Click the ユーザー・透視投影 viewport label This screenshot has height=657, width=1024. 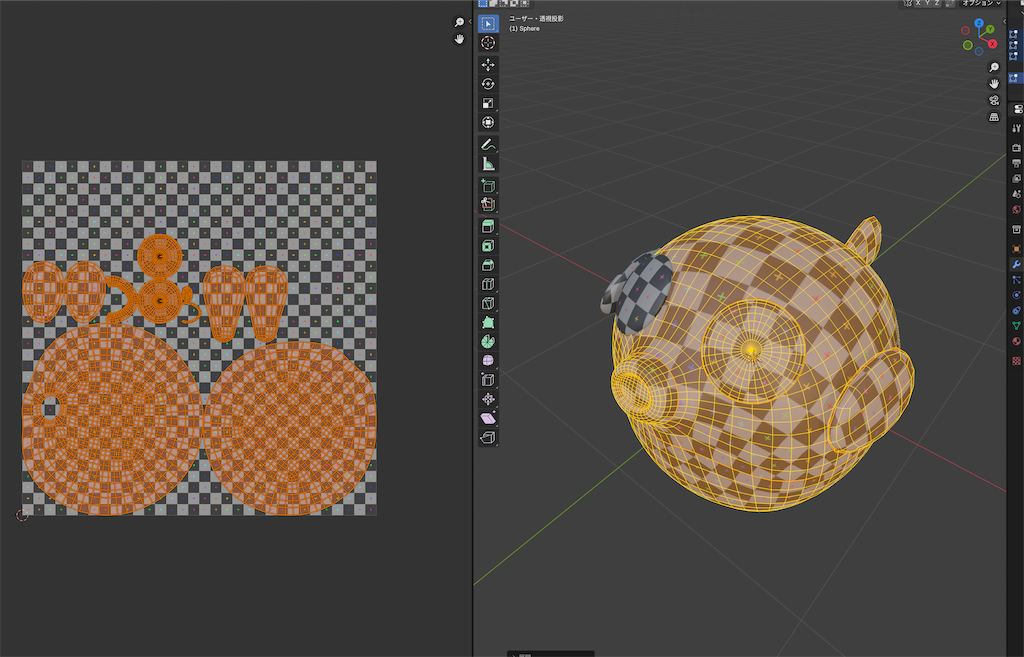pos(536,19)
